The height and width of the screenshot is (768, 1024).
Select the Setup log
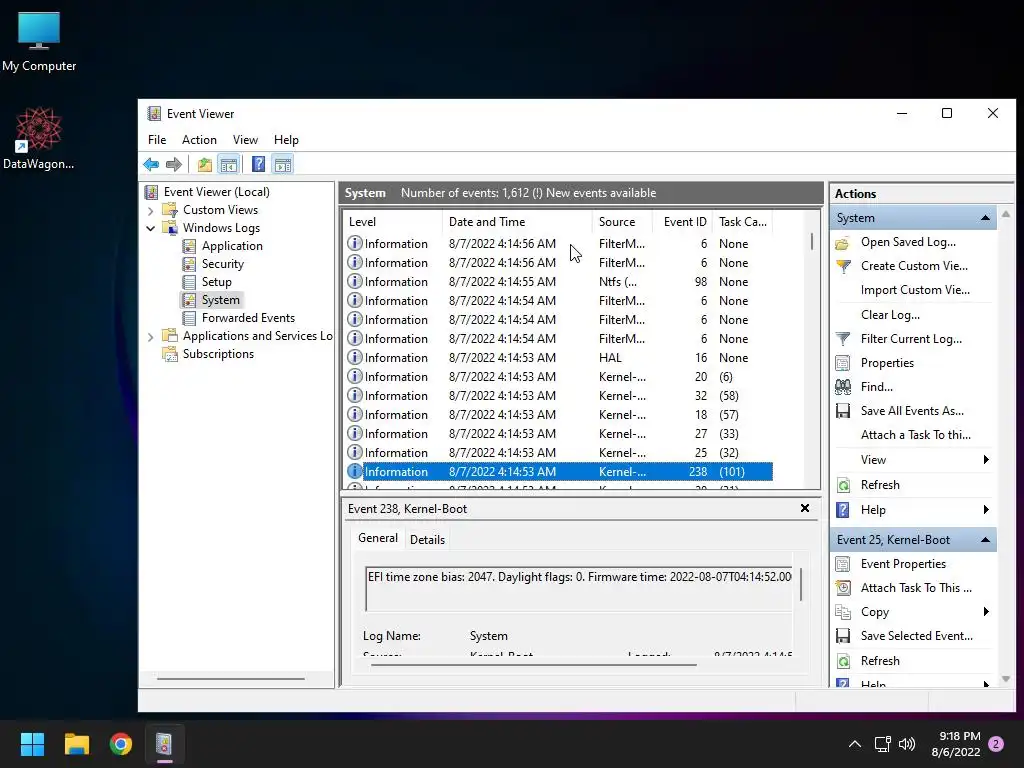pyautogui.click(x=216, y=282)
